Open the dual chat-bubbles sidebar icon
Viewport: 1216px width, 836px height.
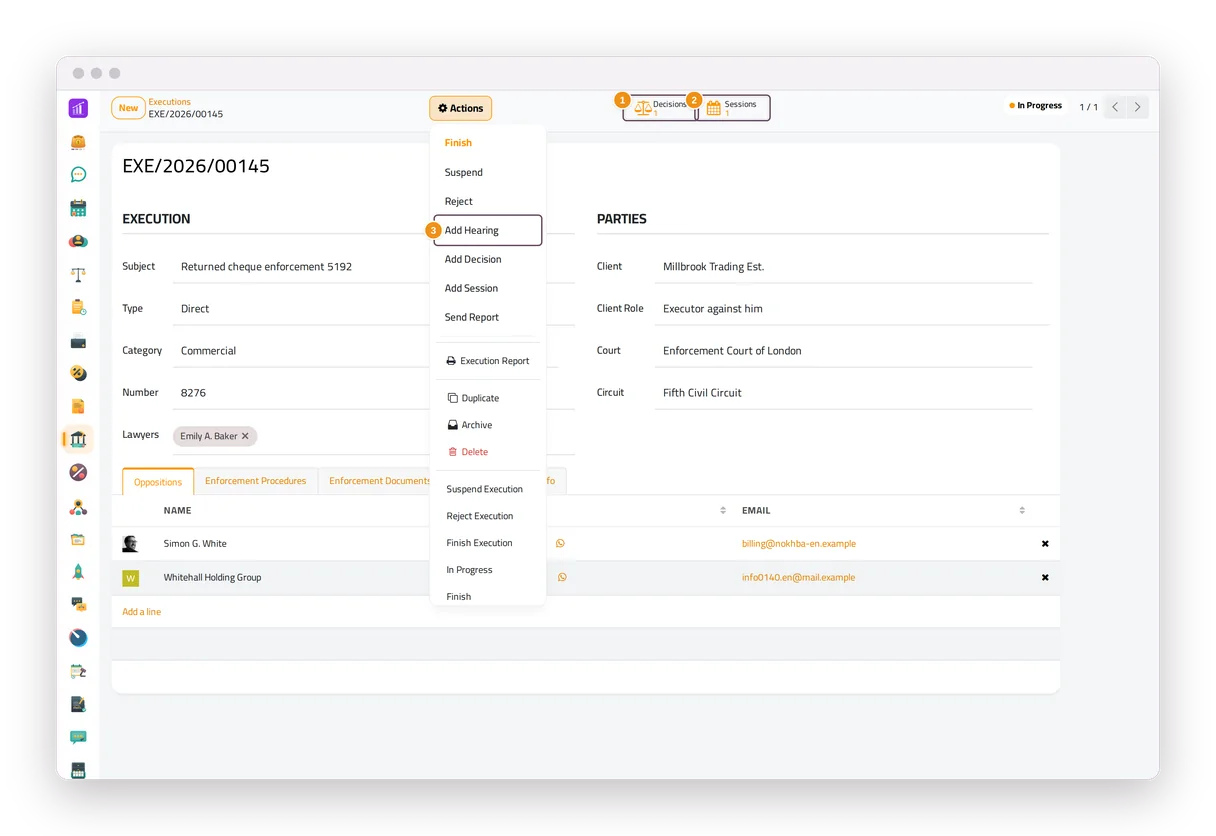click(78, 605)
